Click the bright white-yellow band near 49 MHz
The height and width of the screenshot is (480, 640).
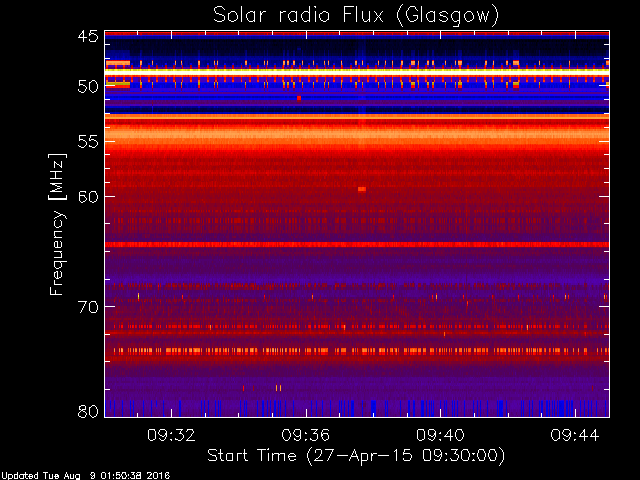click(x=357, y=72)
